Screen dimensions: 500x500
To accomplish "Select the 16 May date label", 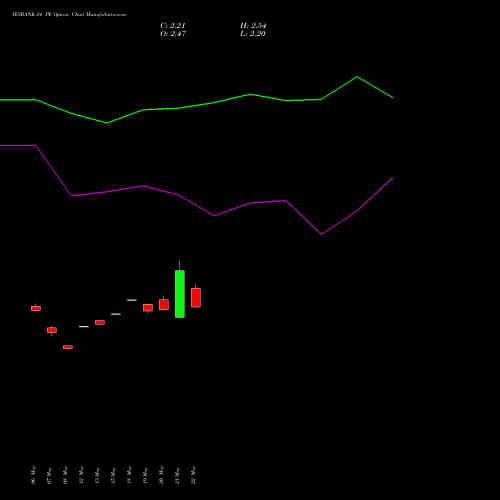I will [x=129, y=475].
